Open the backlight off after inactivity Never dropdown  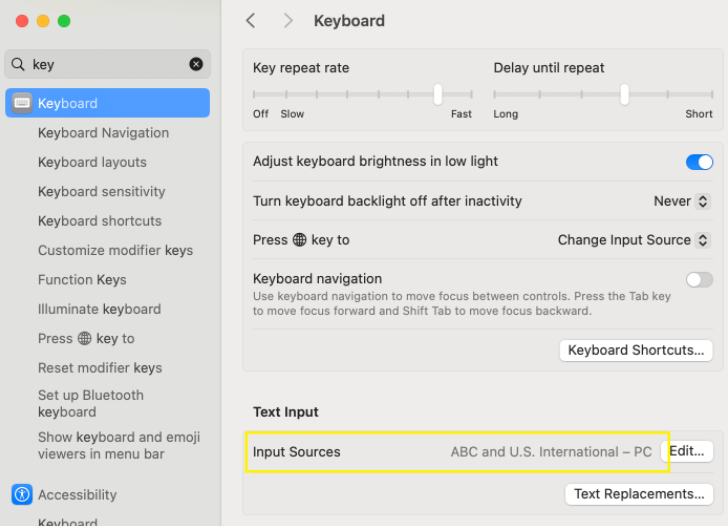coord(682,201)
